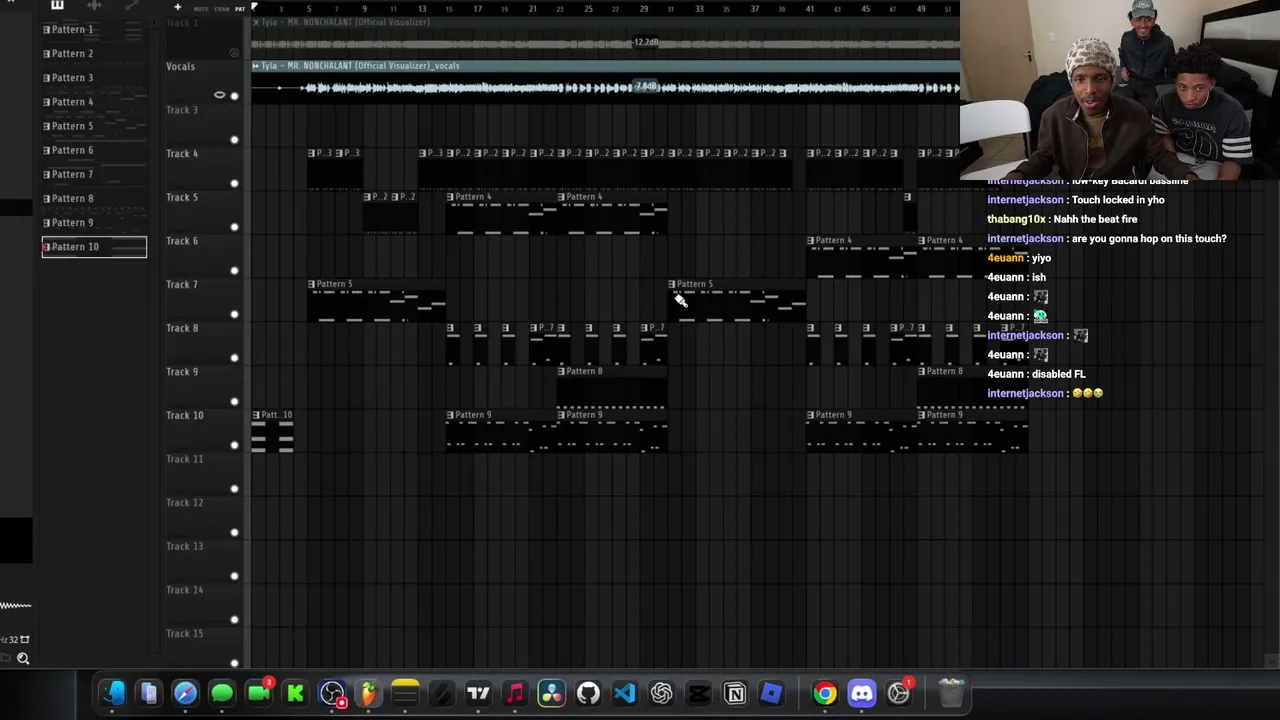This screenshot has width=1280, height=720.
Task: Open ChatGPT from the dock
Action: coord(661,693)
